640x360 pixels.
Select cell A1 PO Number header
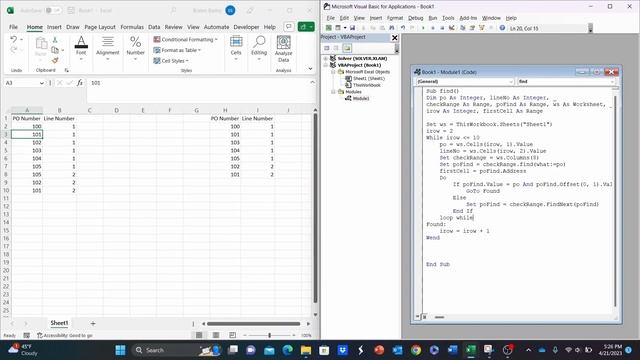pyautogui.click(x=27, y=118)
